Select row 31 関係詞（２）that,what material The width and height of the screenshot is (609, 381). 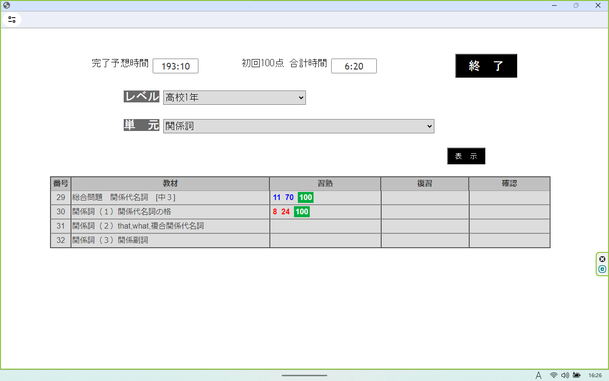point(170,226)
